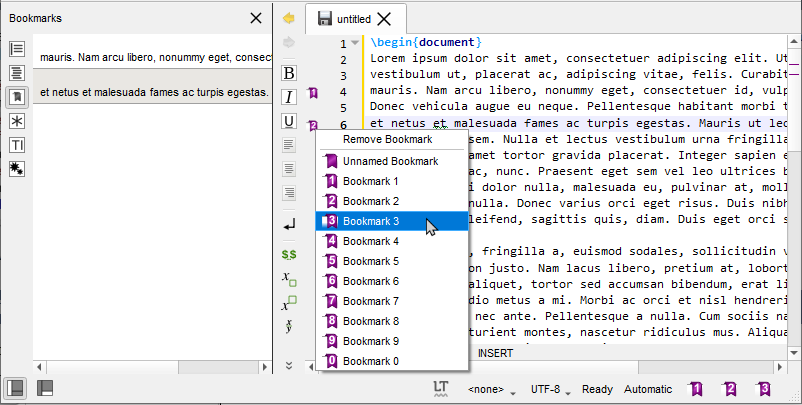The height and width of the screenshot is (405, 802).
Task: Expand more toolbar items with double chevron
Action: pos(289,365)
